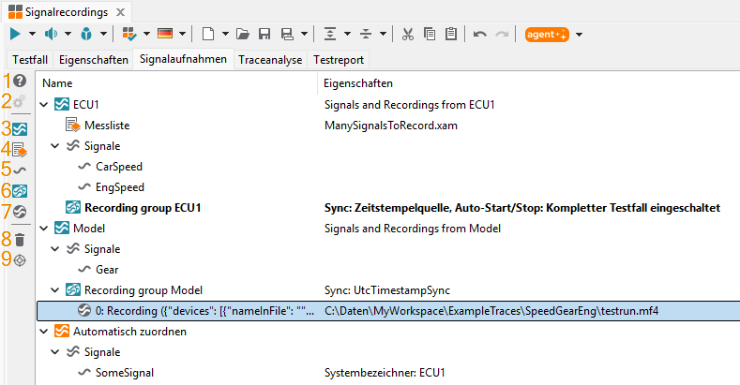
Task: Collapse the ECU1 tree node
Action: coord(44,105)
